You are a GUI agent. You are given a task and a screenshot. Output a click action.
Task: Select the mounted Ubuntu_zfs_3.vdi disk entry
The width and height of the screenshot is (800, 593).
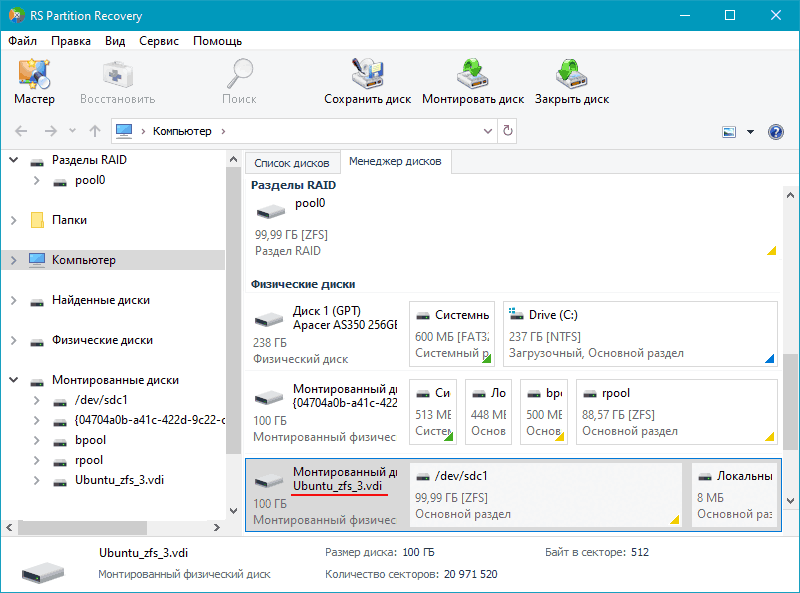tap(327, 495)
